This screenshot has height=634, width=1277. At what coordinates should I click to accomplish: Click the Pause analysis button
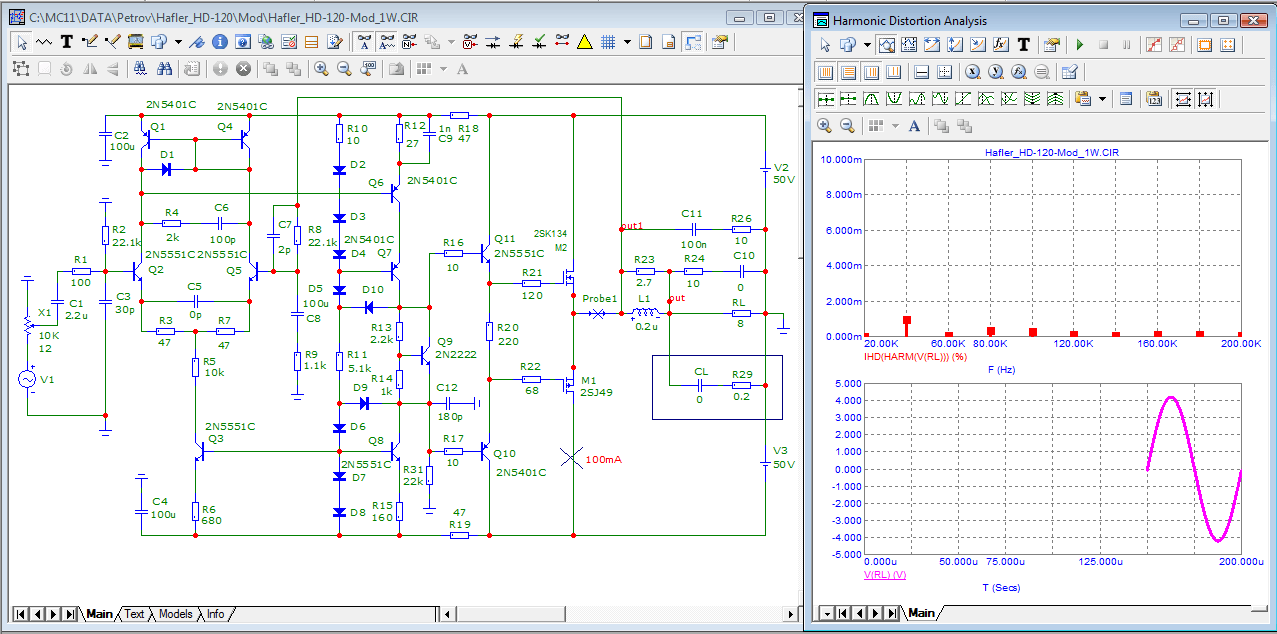click(x=1126, y=45)
